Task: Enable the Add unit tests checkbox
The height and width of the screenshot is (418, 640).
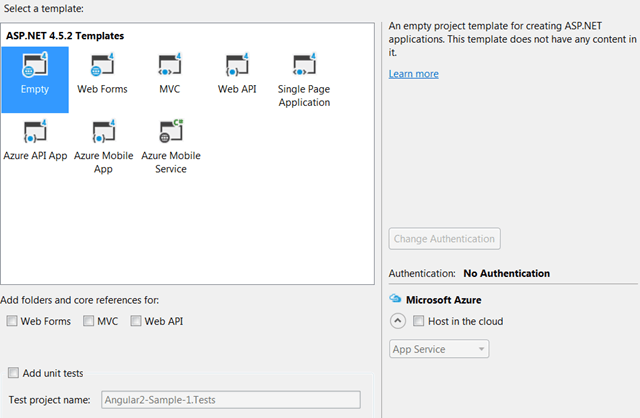Action: (13, 373)
